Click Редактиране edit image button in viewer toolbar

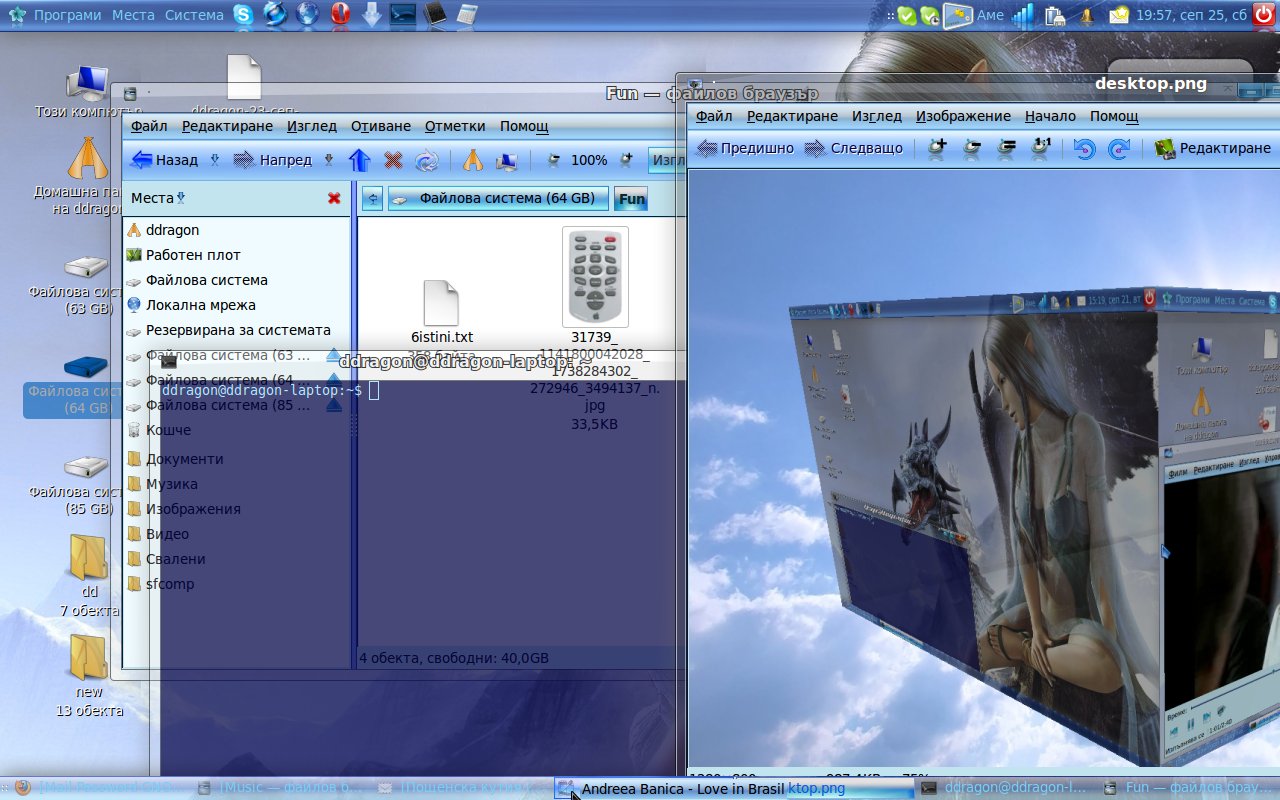click(x=1213, y=148)
